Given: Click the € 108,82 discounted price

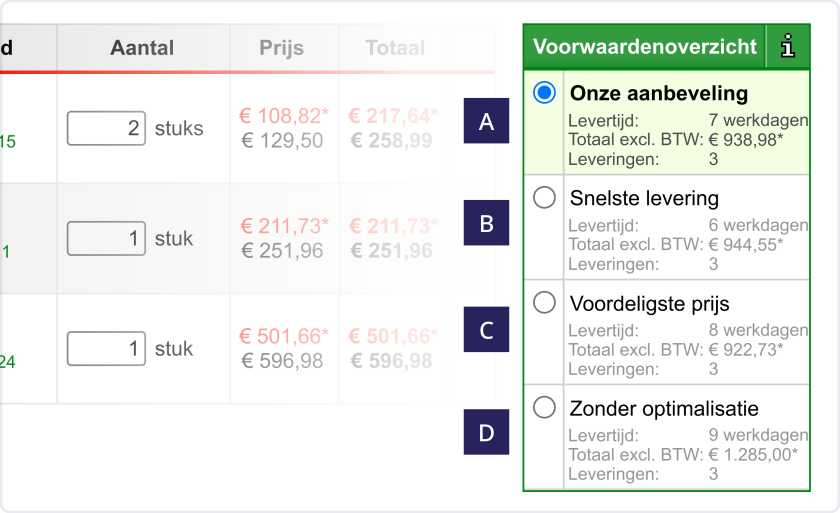Looking at the screenshot, I should coord(283,116).
